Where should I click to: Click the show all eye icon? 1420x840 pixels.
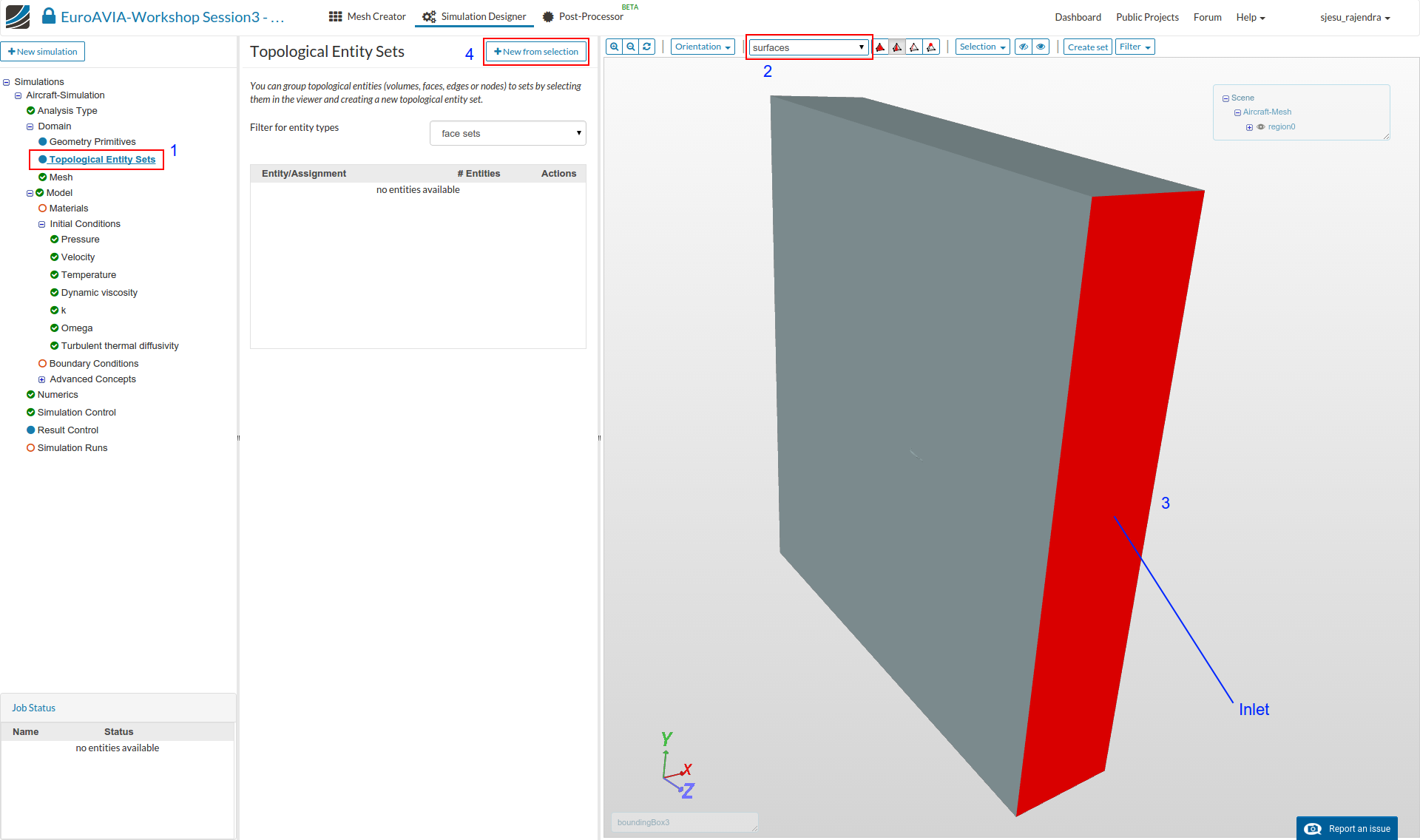1041,47
